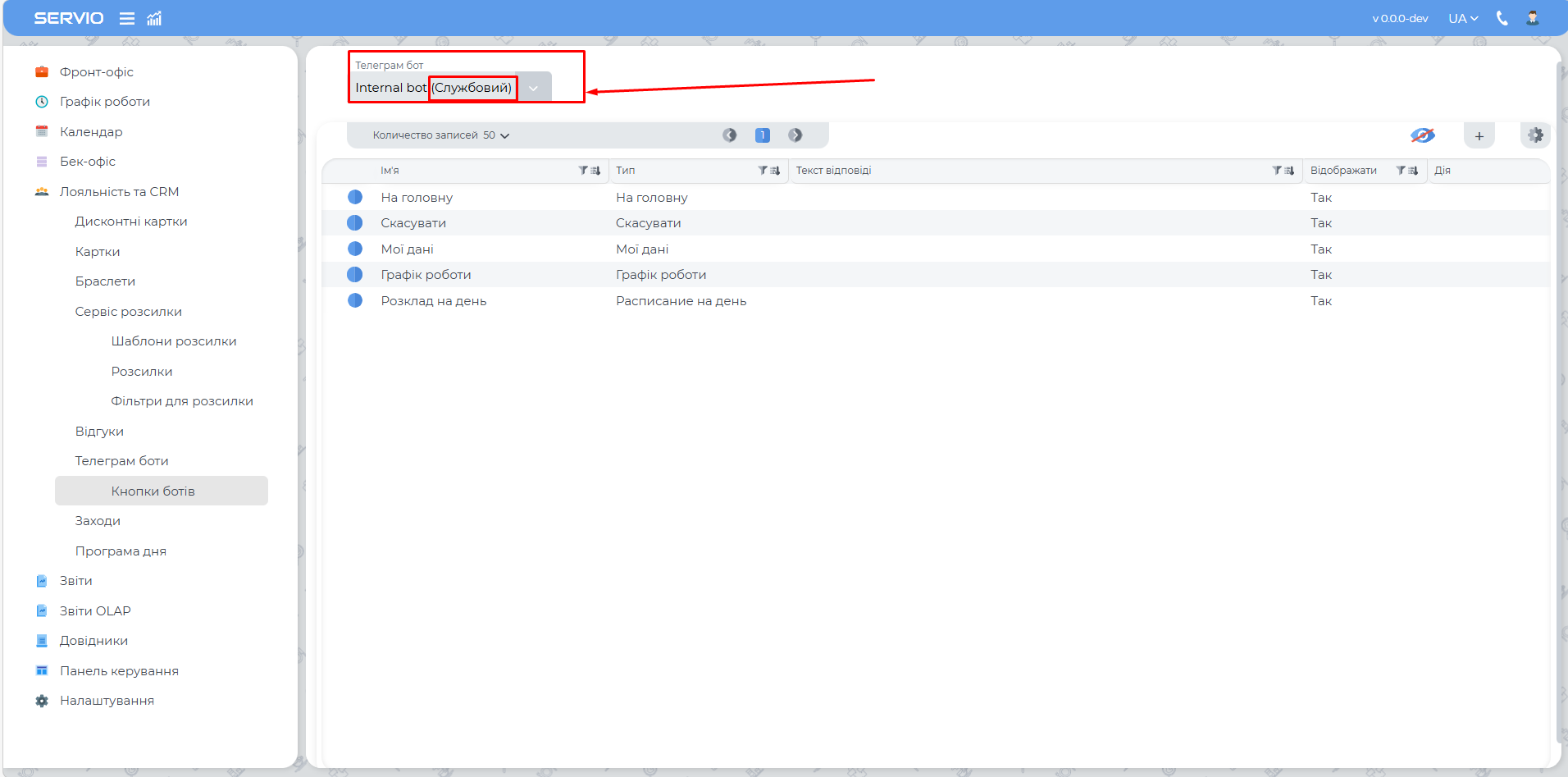
Task: Select the blue circle for Скасувати row
Action: tap(355, 223)
